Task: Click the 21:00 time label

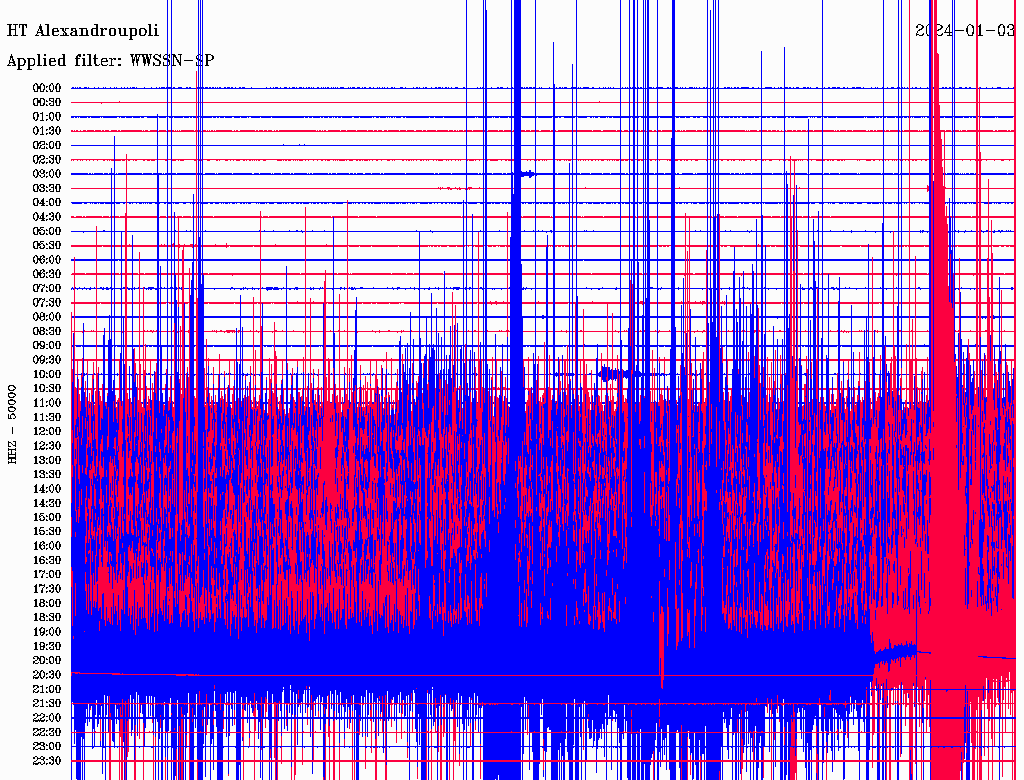Action: click(x=47, y=689)
